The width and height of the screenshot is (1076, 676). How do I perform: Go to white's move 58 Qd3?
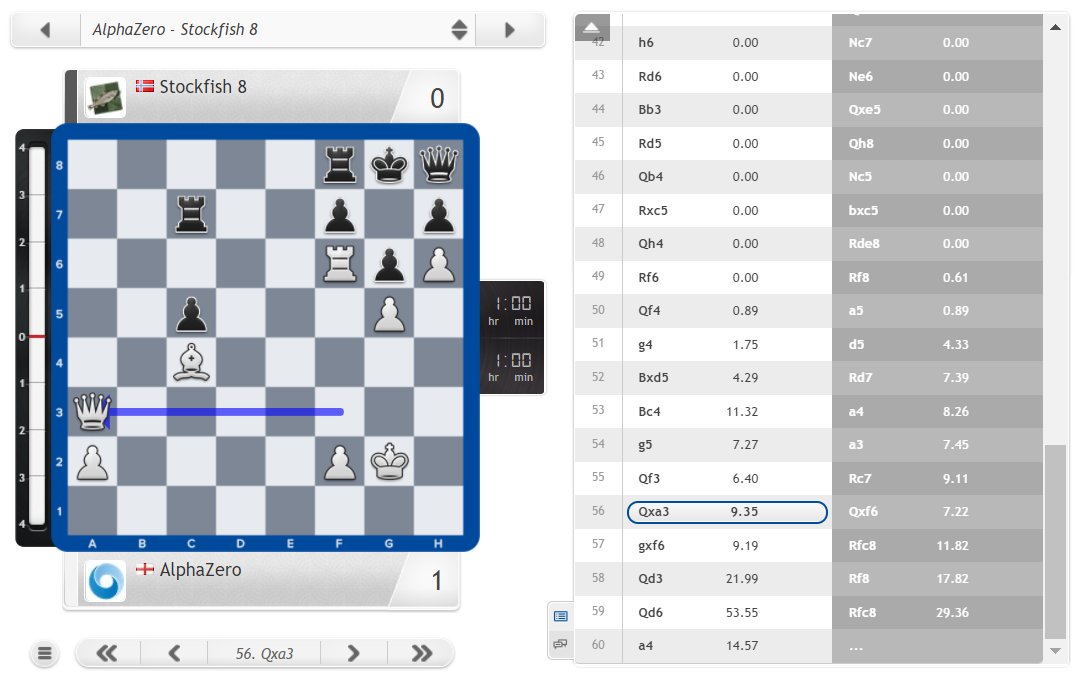tap(727, 579)
